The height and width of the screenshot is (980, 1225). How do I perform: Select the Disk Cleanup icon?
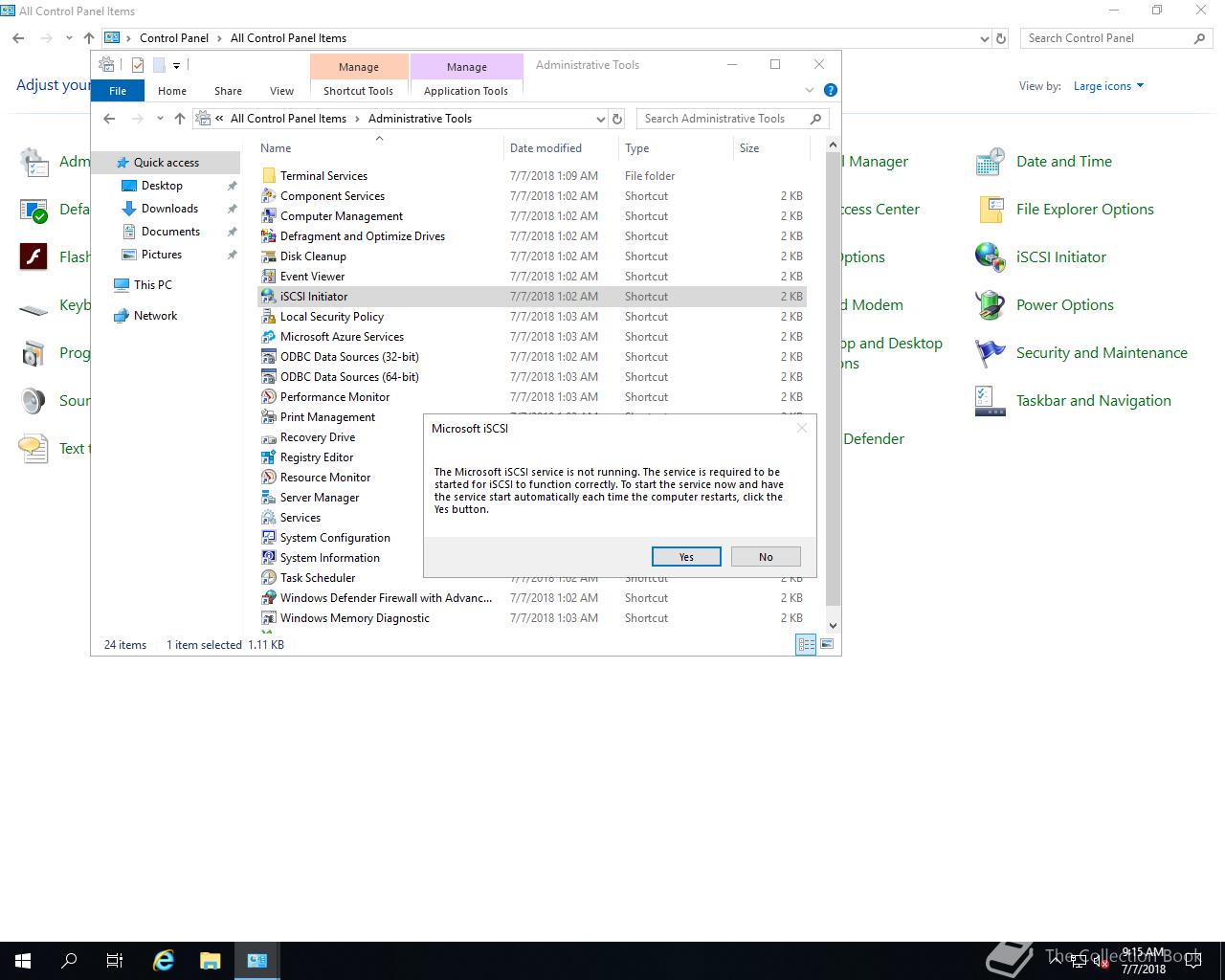click(269, 256)
